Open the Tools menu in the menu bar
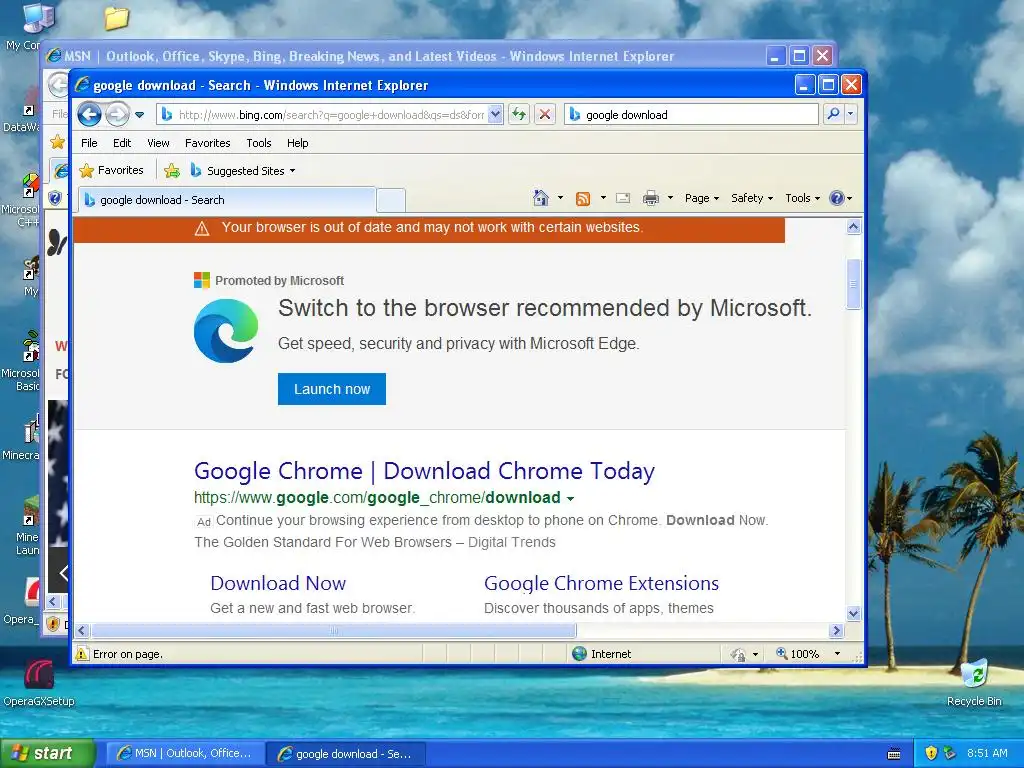This screenshot has height=768, width=1024. coord(259,143)
